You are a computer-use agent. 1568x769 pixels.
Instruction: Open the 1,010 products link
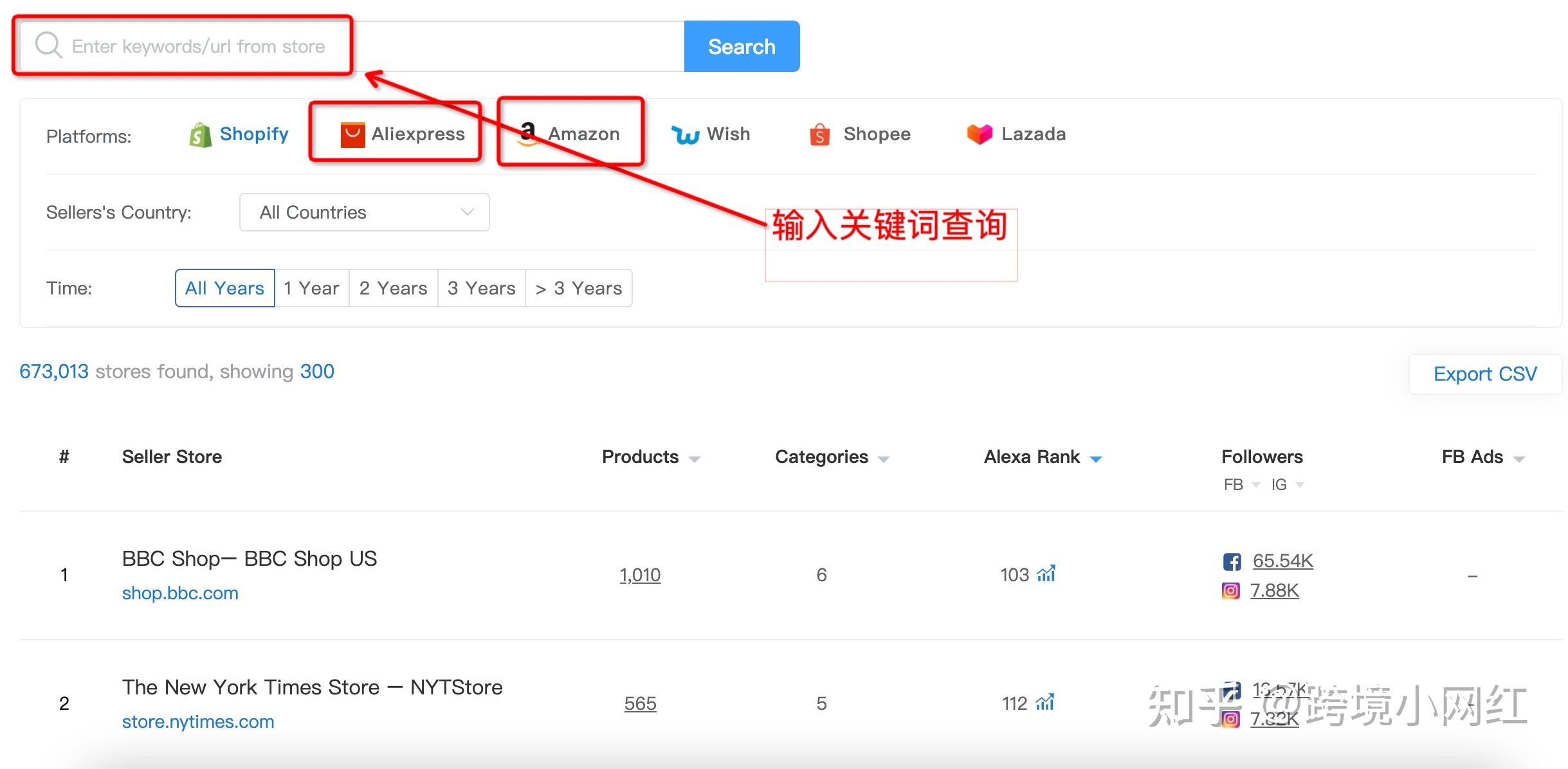tap(640, 575)
